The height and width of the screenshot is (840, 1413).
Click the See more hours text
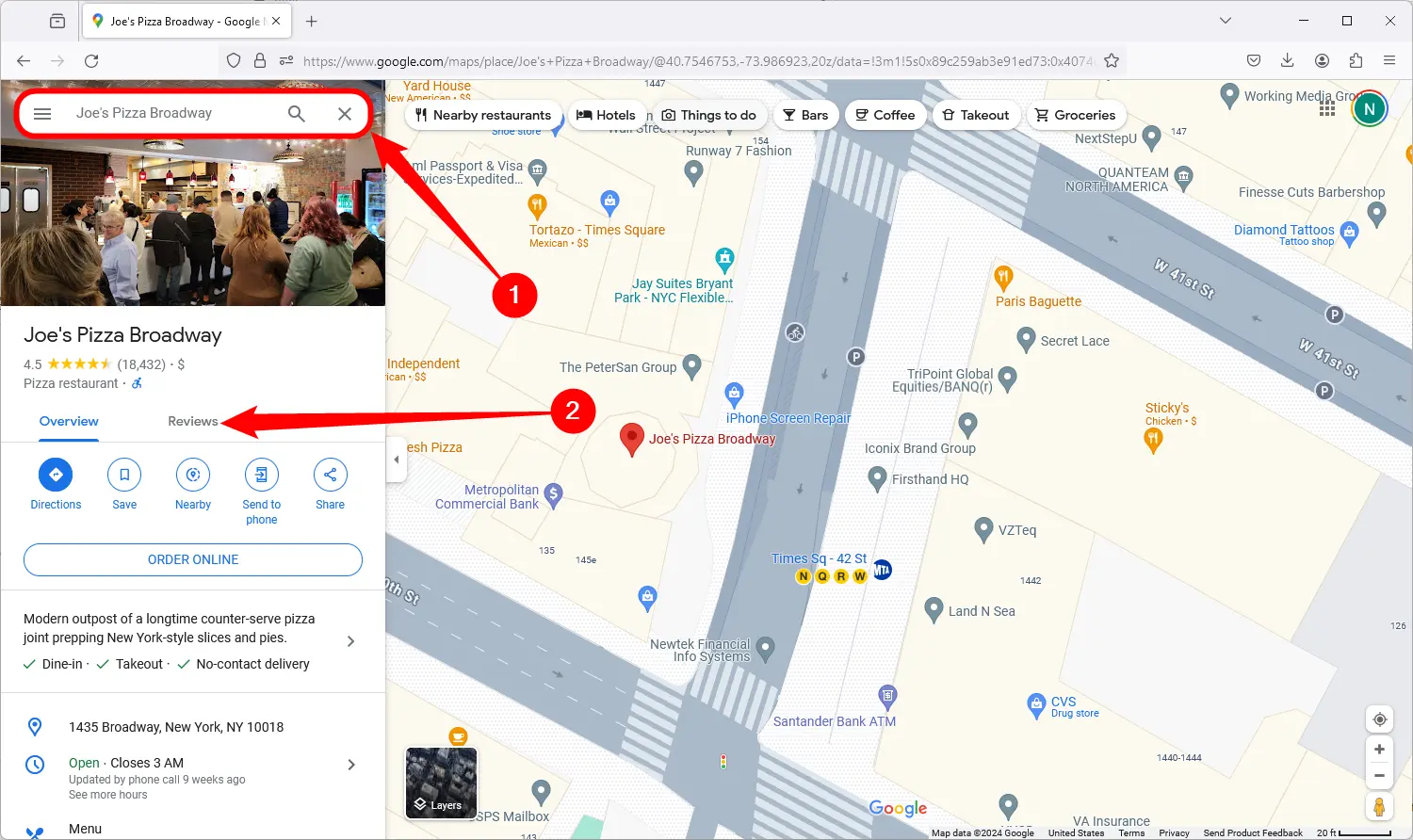click(108, 795)
